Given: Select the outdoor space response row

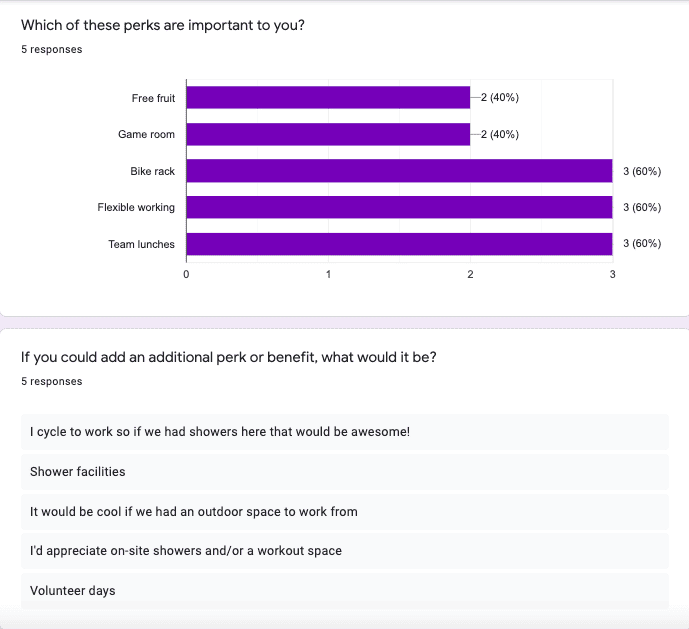Looking at the screenshot, I should [x=344, y=511].
